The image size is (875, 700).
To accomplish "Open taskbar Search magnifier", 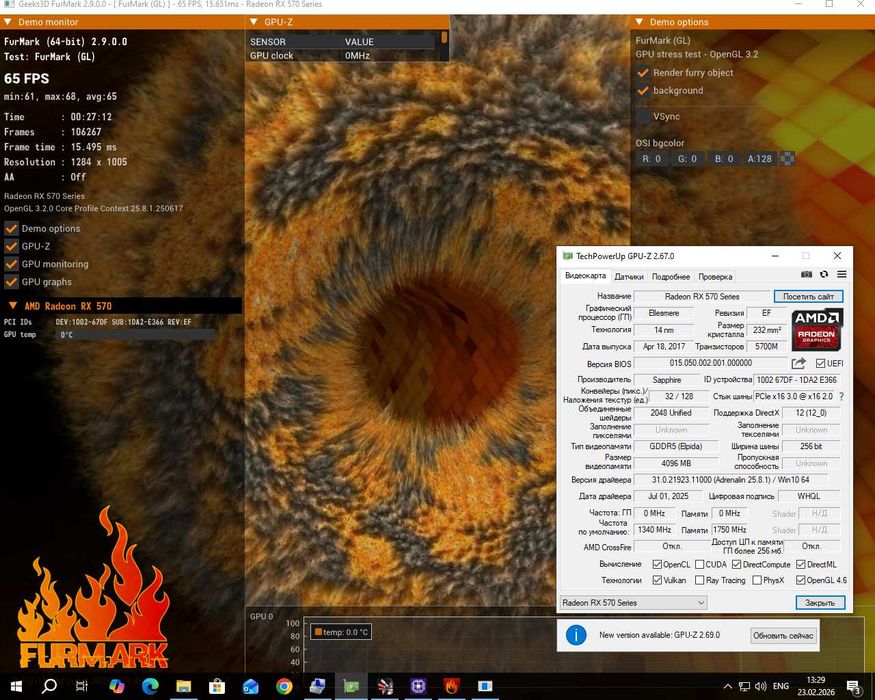I will click(49, 685).
